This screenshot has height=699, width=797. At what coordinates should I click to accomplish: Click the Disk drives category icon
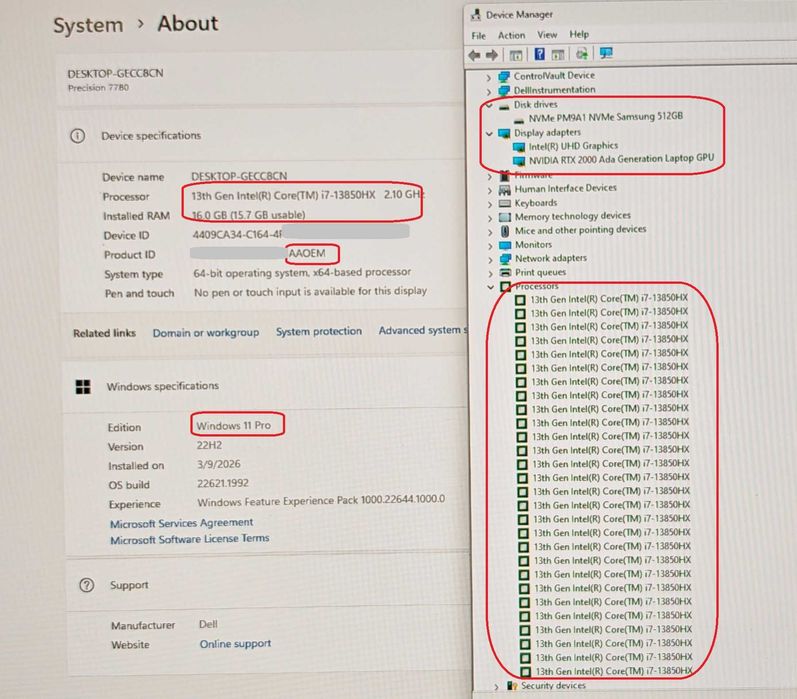tap(504, 106)
